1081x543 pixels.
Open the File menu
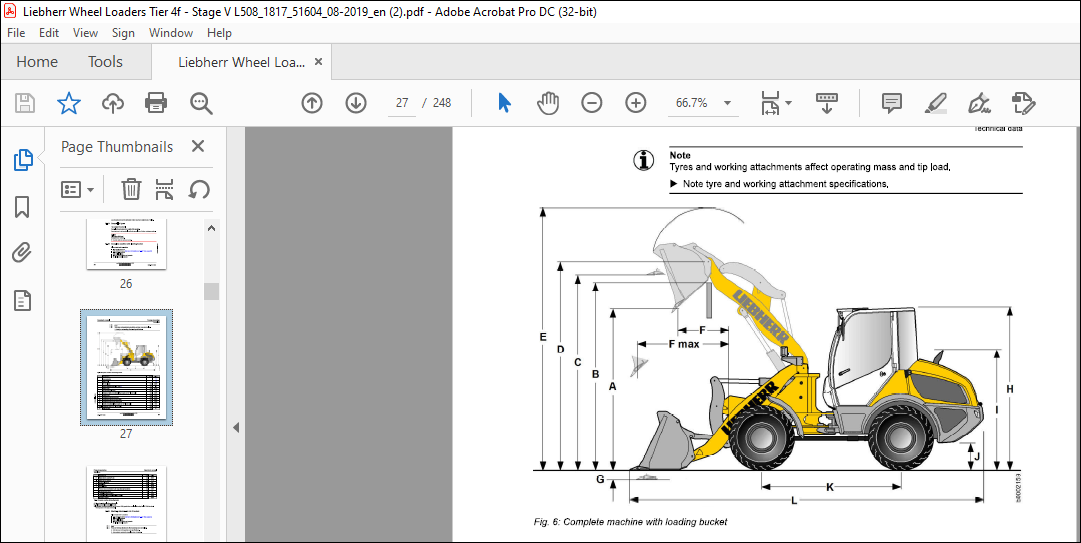(x=16, y=32)
